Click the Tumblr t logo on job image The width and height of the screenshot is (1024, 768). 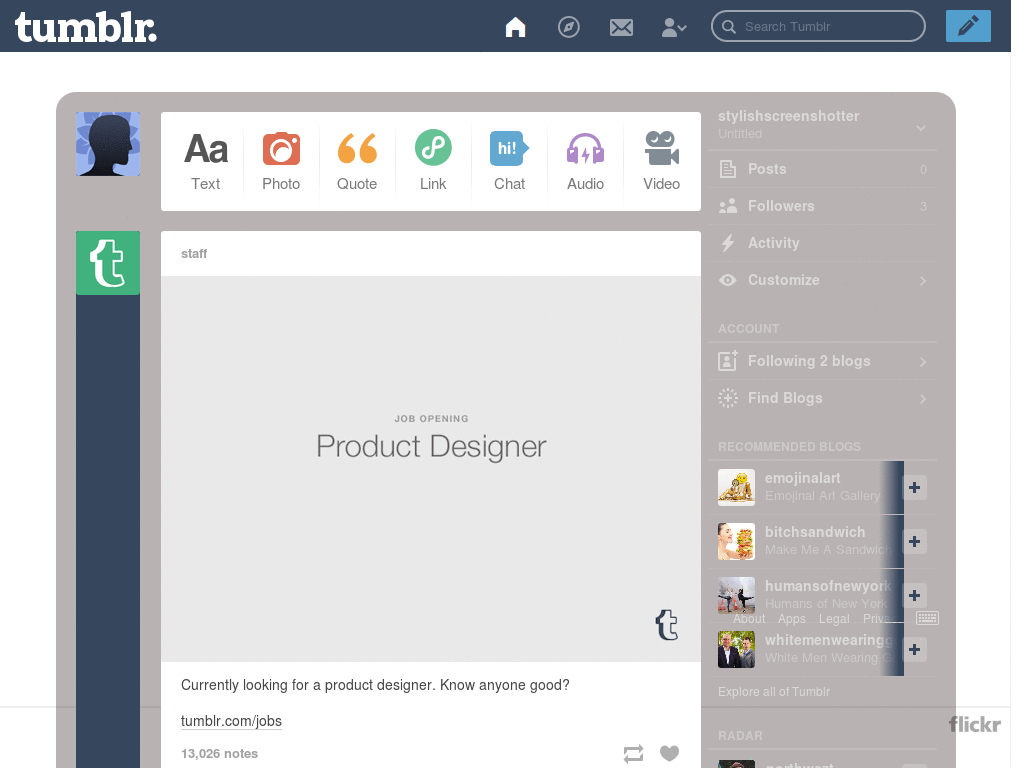coord(667,625)
